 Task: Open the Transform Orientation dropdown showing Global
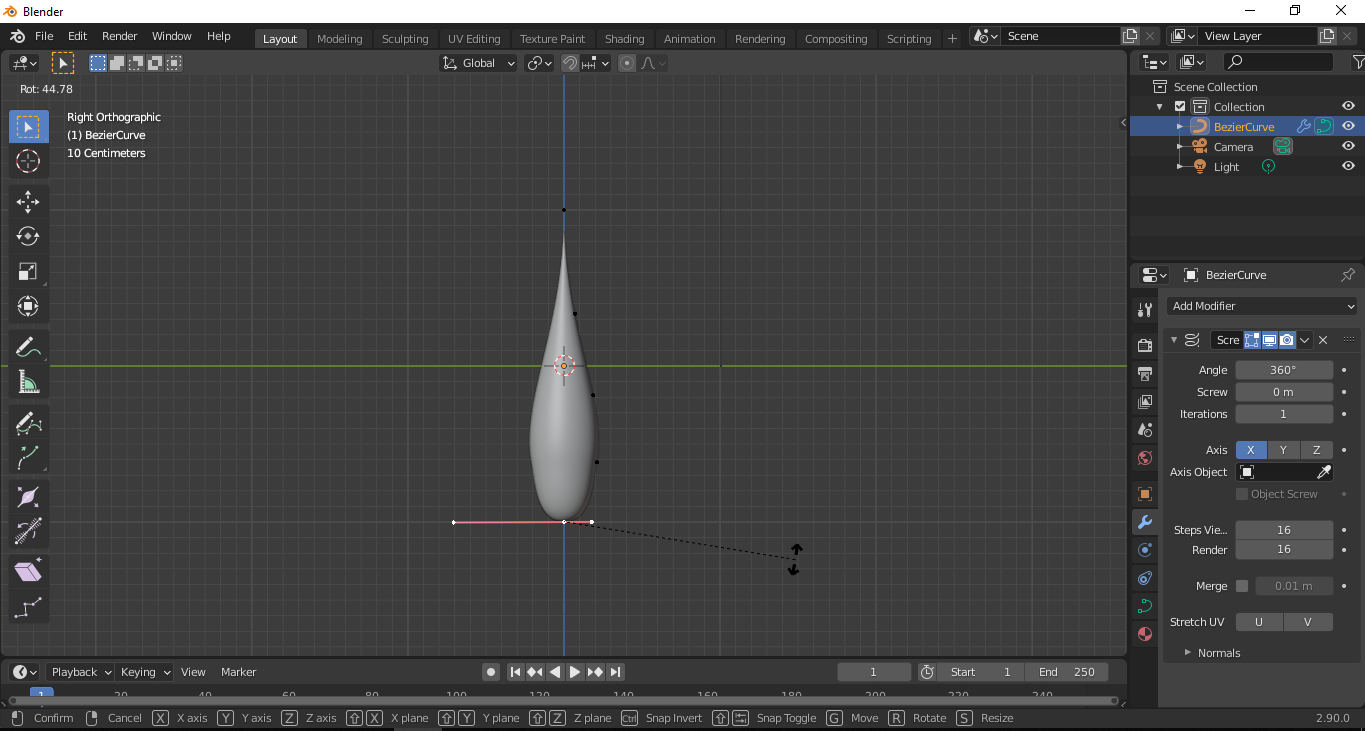tap(478, 62)
